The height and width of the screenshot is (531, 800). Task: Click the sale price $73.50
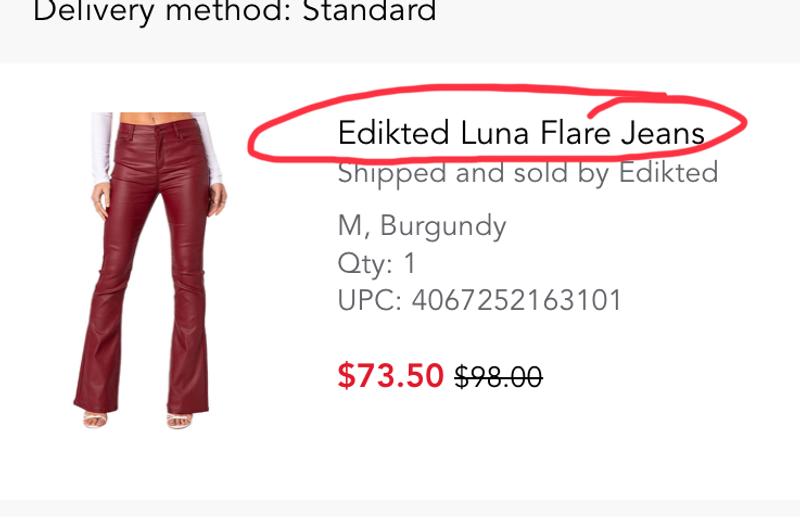[390, 375]
